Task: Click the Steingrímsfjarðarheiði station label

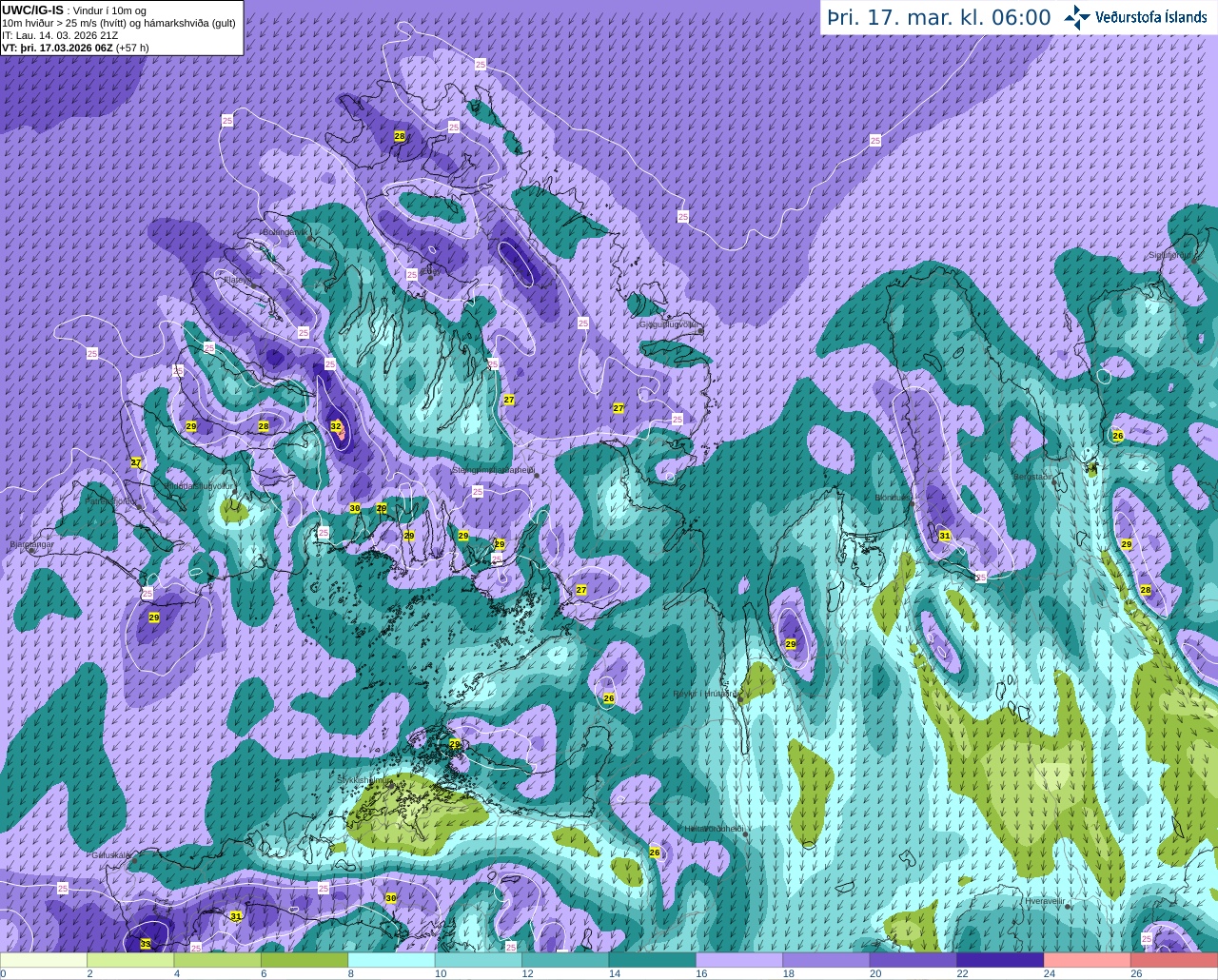Action: [493, 469]
